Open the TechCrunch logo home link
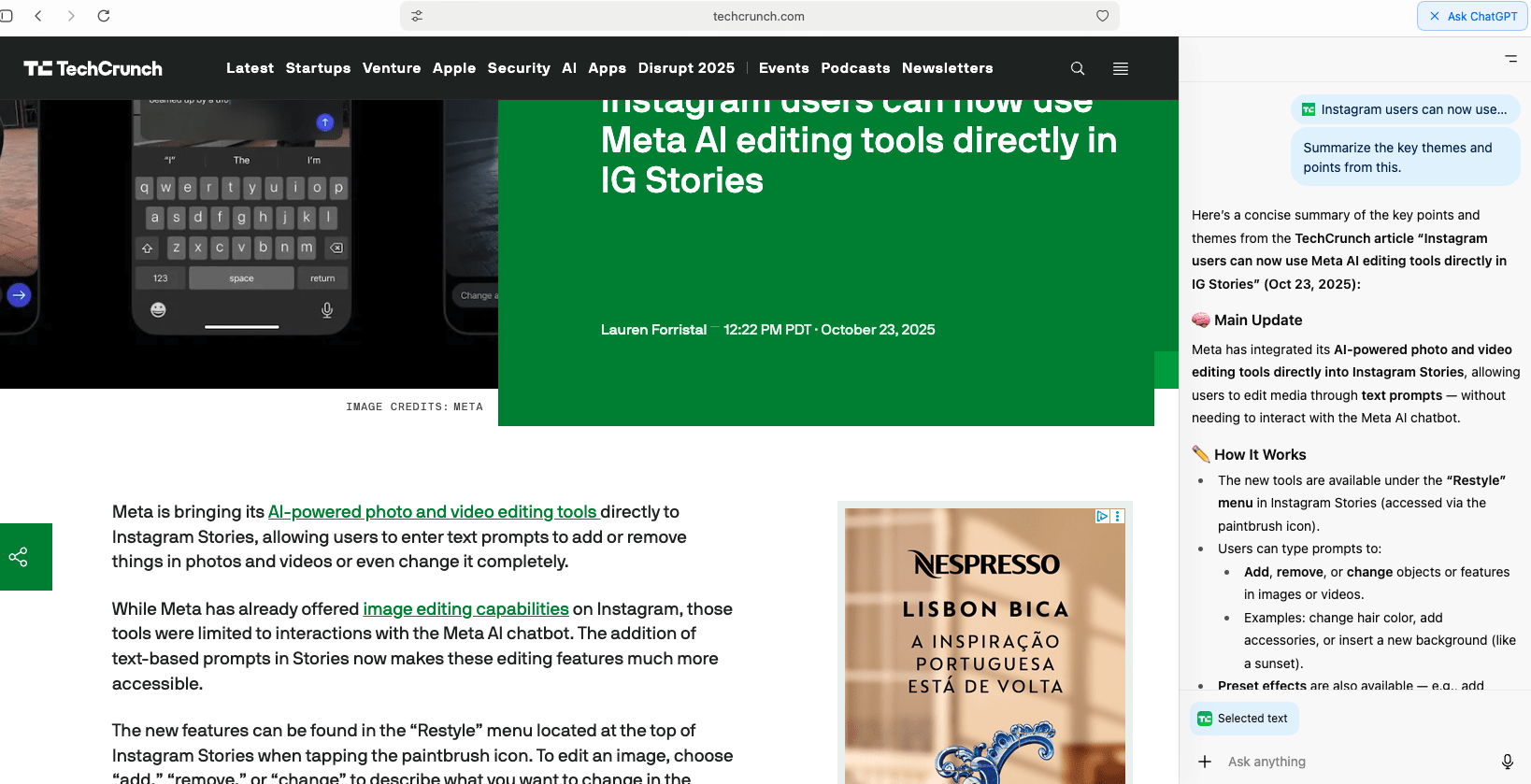1531x784 pixels. click(x=93, y=68)
